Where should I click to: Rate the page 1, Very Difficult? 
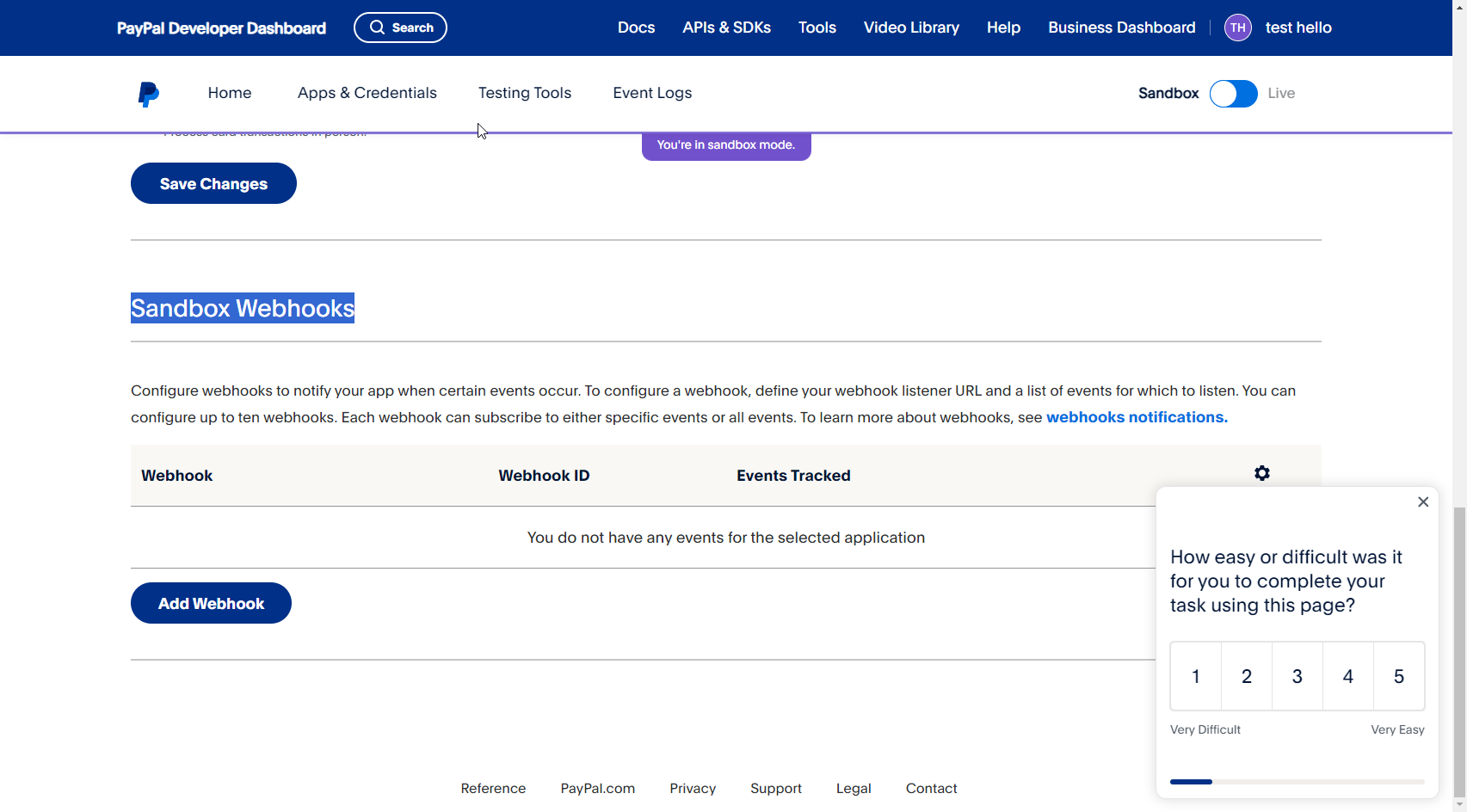pos(1195,676)
